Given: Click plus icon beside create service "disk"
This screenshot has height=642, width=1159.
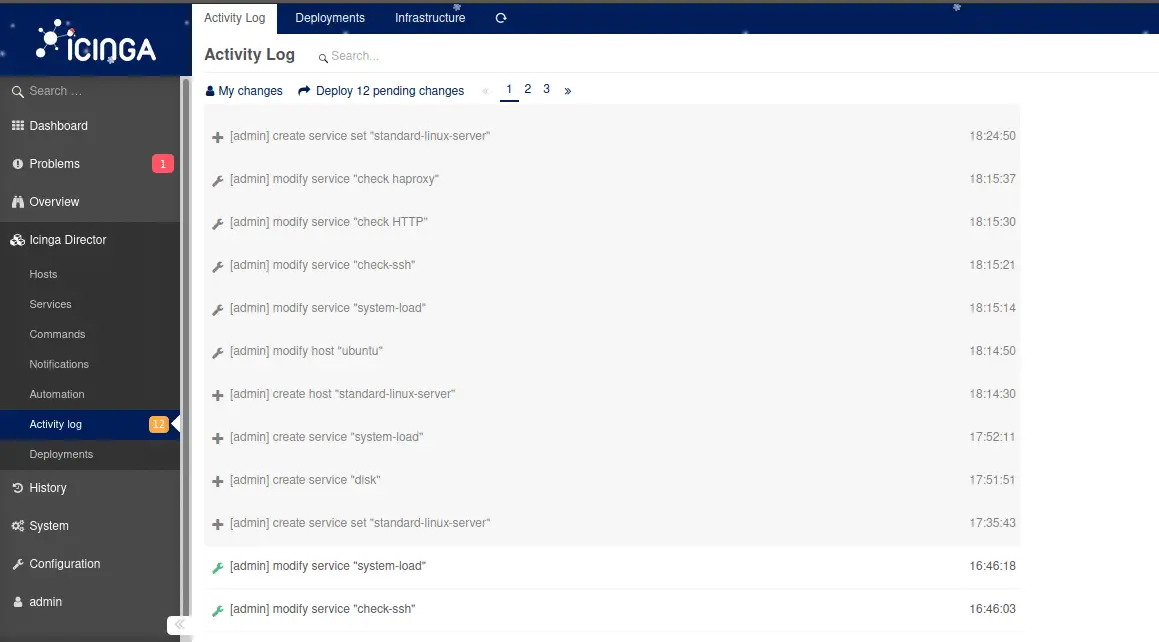Looking at the screenshot, I should tap(218, 481).
